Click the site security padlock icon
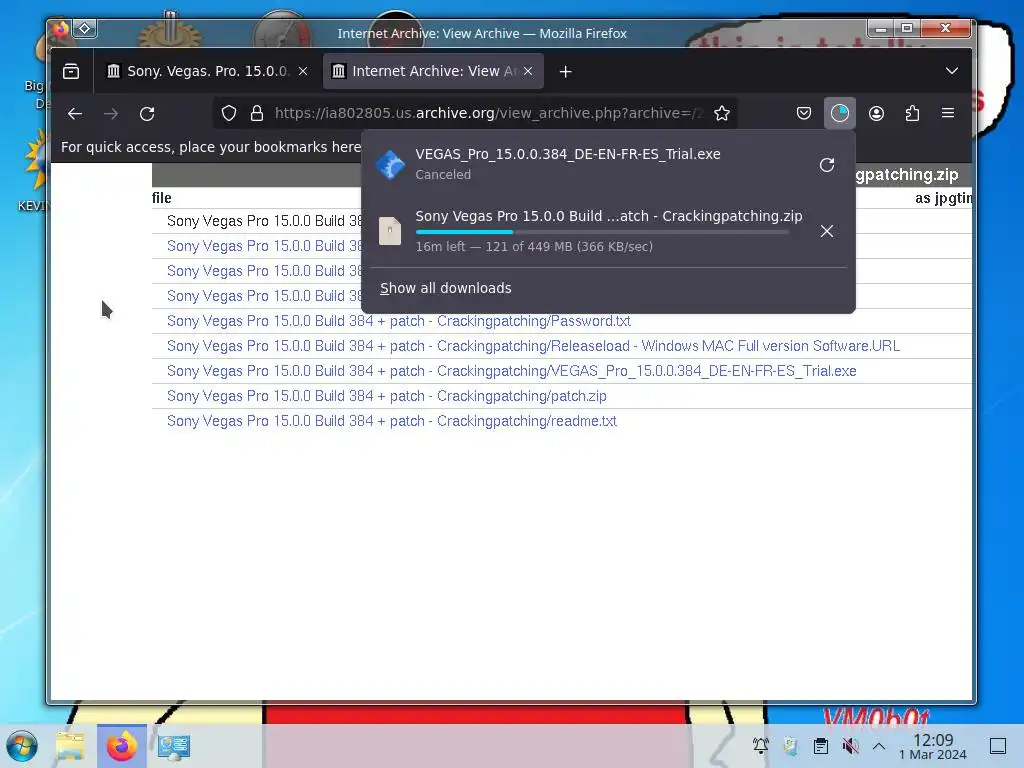1024x768 pixels. [257, 114]
